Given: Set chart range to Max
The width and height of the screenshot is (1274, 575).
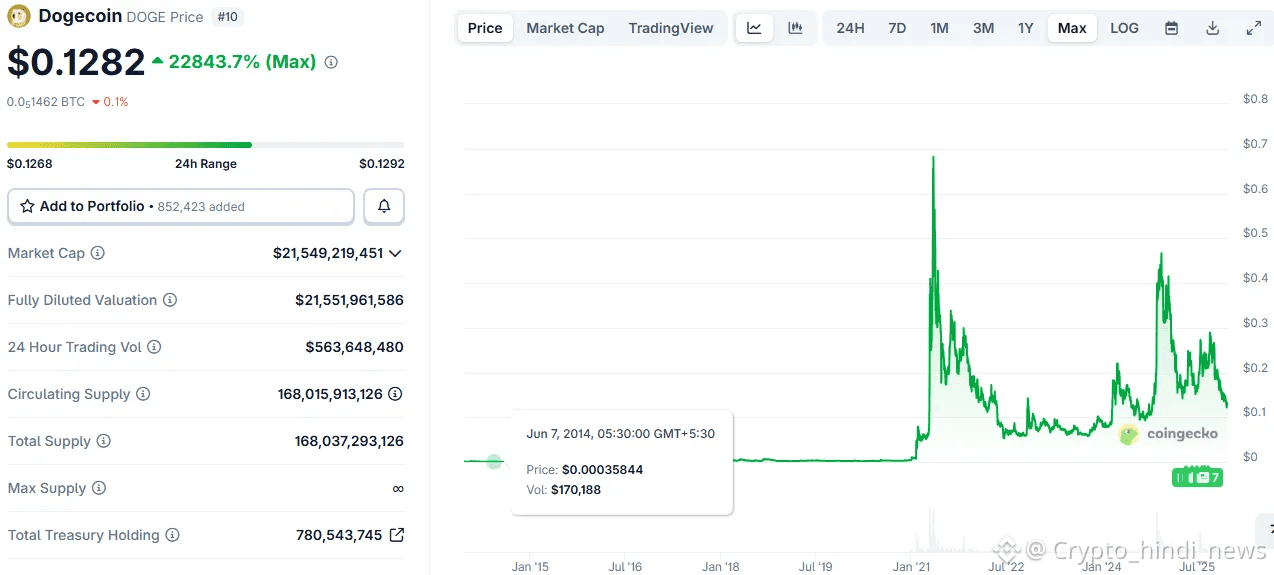Looking at the screenshot, I should [x=1072, y=28].
